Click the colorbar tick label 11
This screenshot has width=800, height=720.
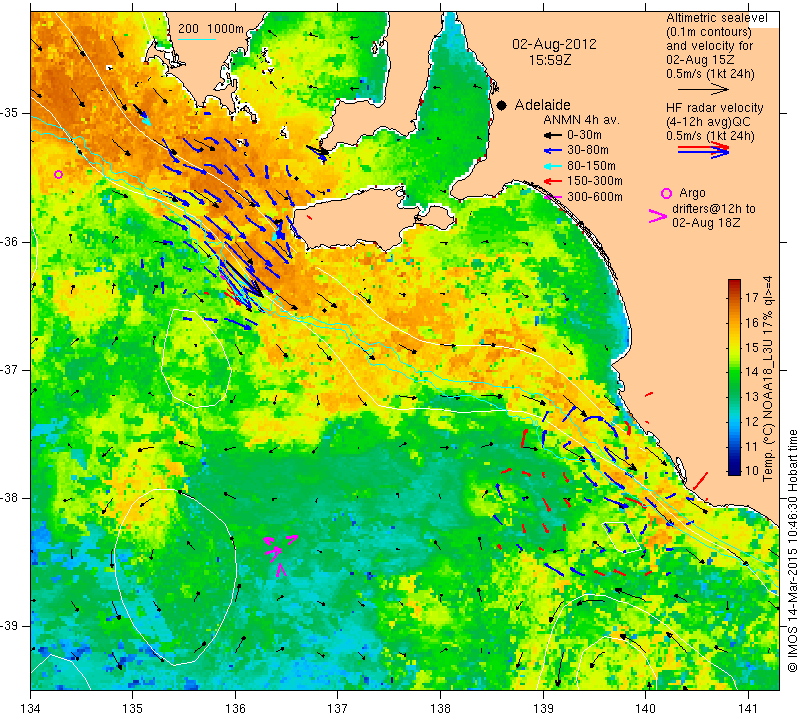(752, 446)
